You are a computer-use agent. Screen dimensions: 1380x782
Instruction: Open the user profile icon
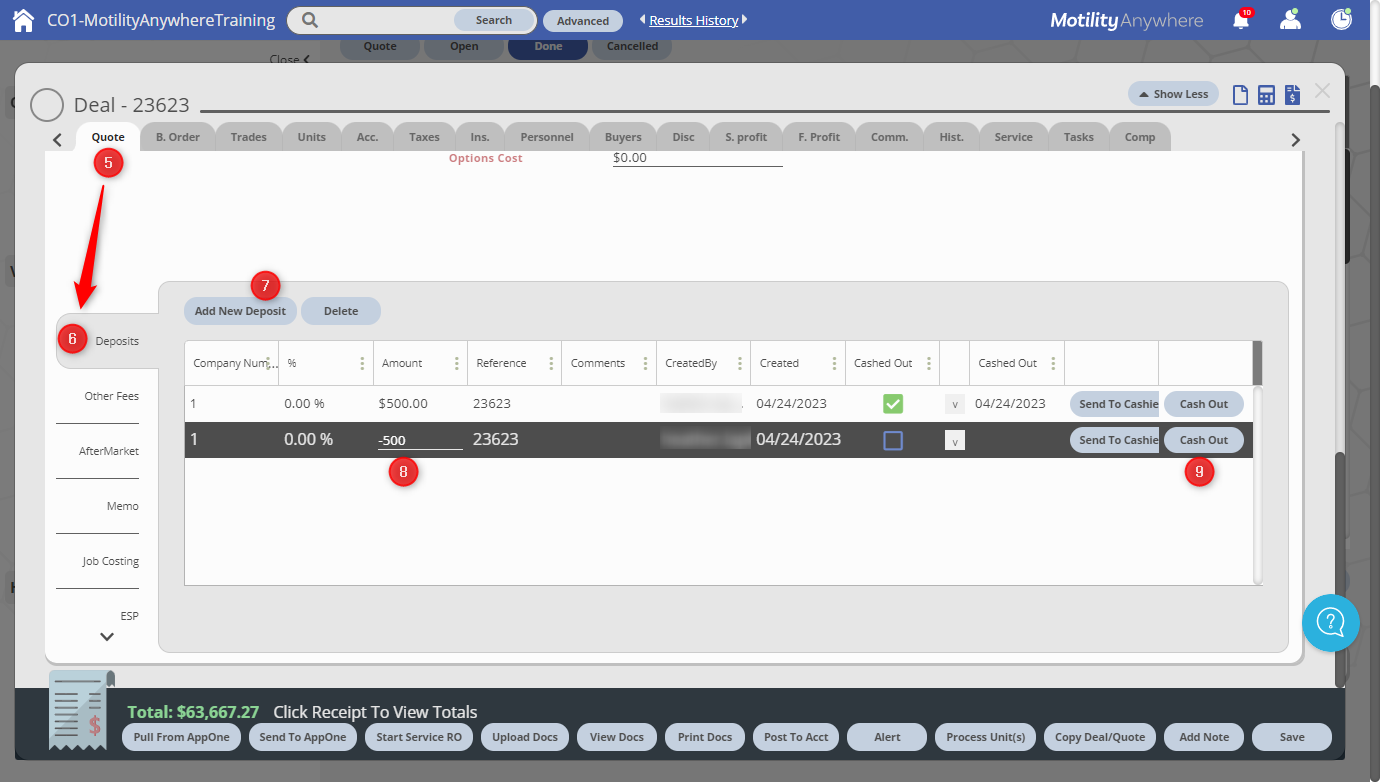pos(1290,20)
